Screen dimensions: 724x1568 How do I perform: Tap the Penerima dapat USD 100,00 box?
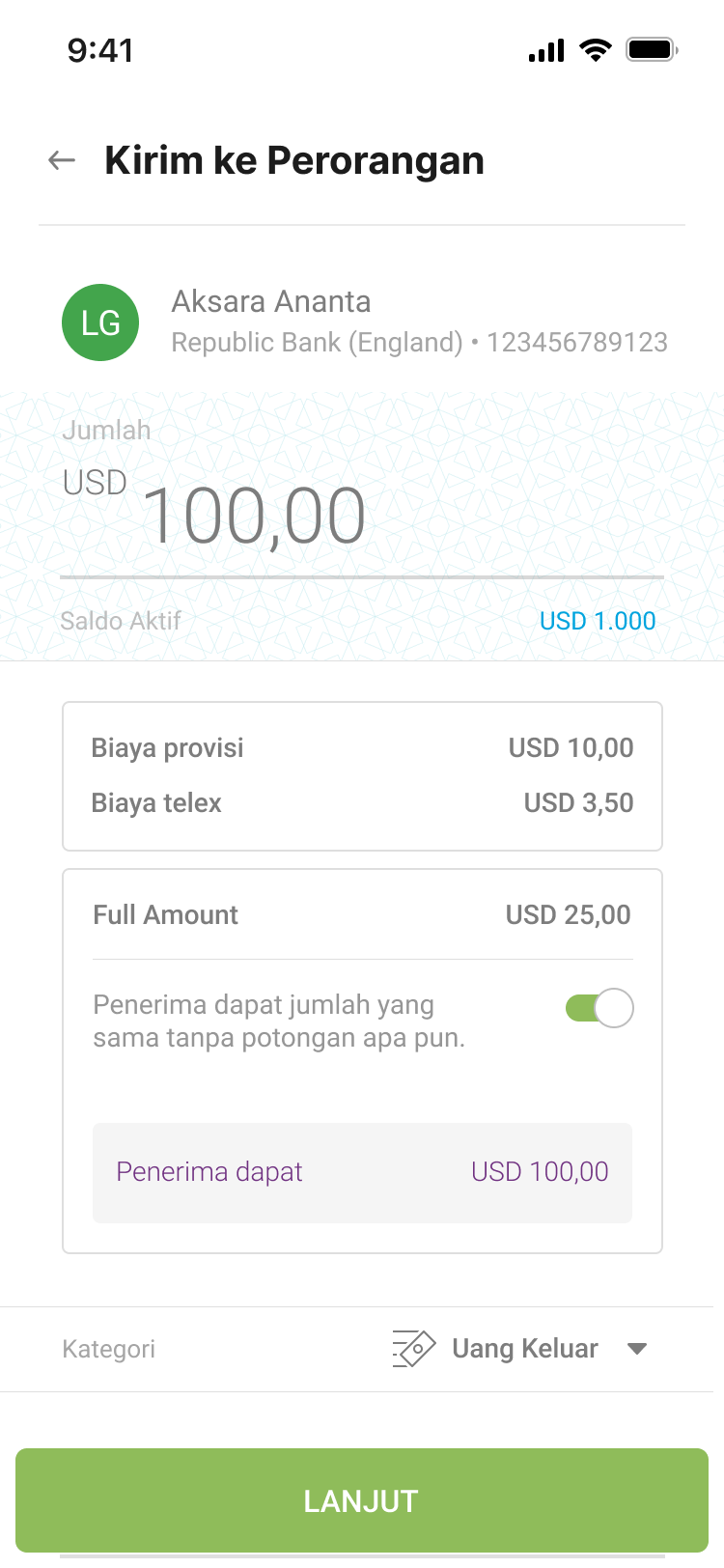(x=362, y=1172)
